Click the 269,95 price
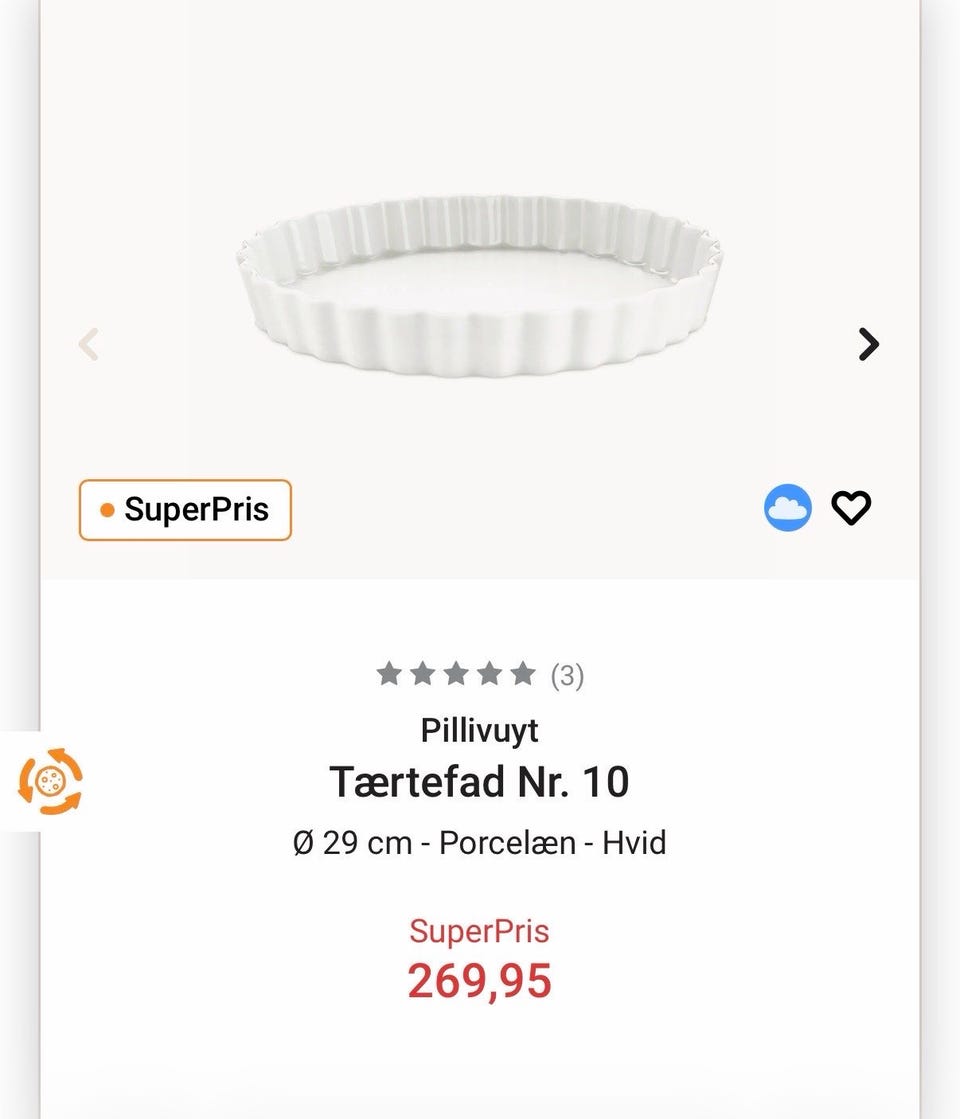960x1119 pixels. (480, 981)
